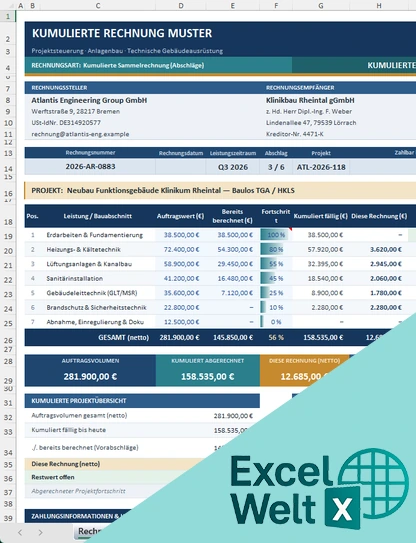Click the 18.540,00 € Kumuliert fällig cell

point(321,278)
